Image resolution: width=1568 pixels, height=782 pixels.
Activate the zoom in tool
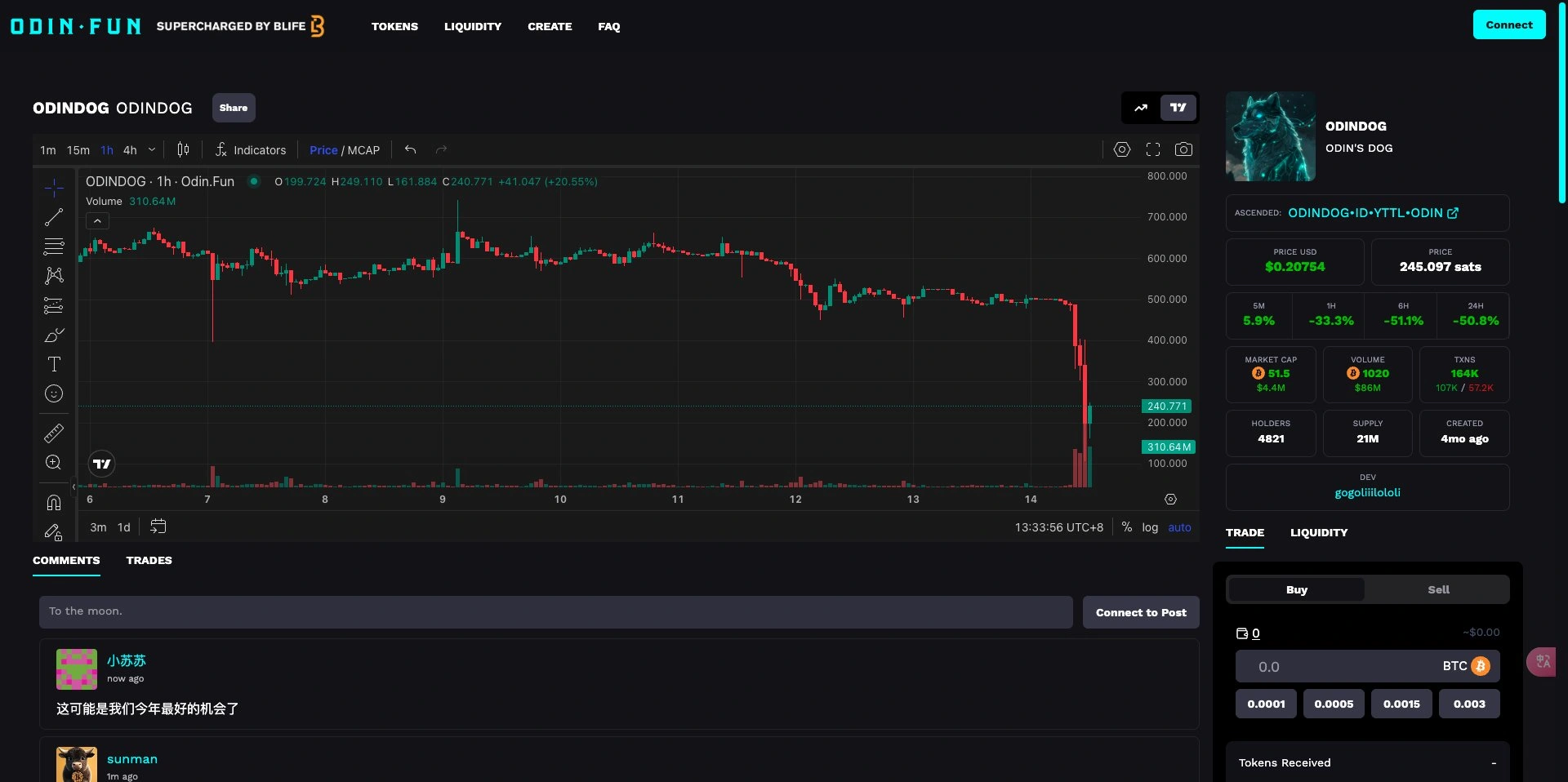[54, 462]
